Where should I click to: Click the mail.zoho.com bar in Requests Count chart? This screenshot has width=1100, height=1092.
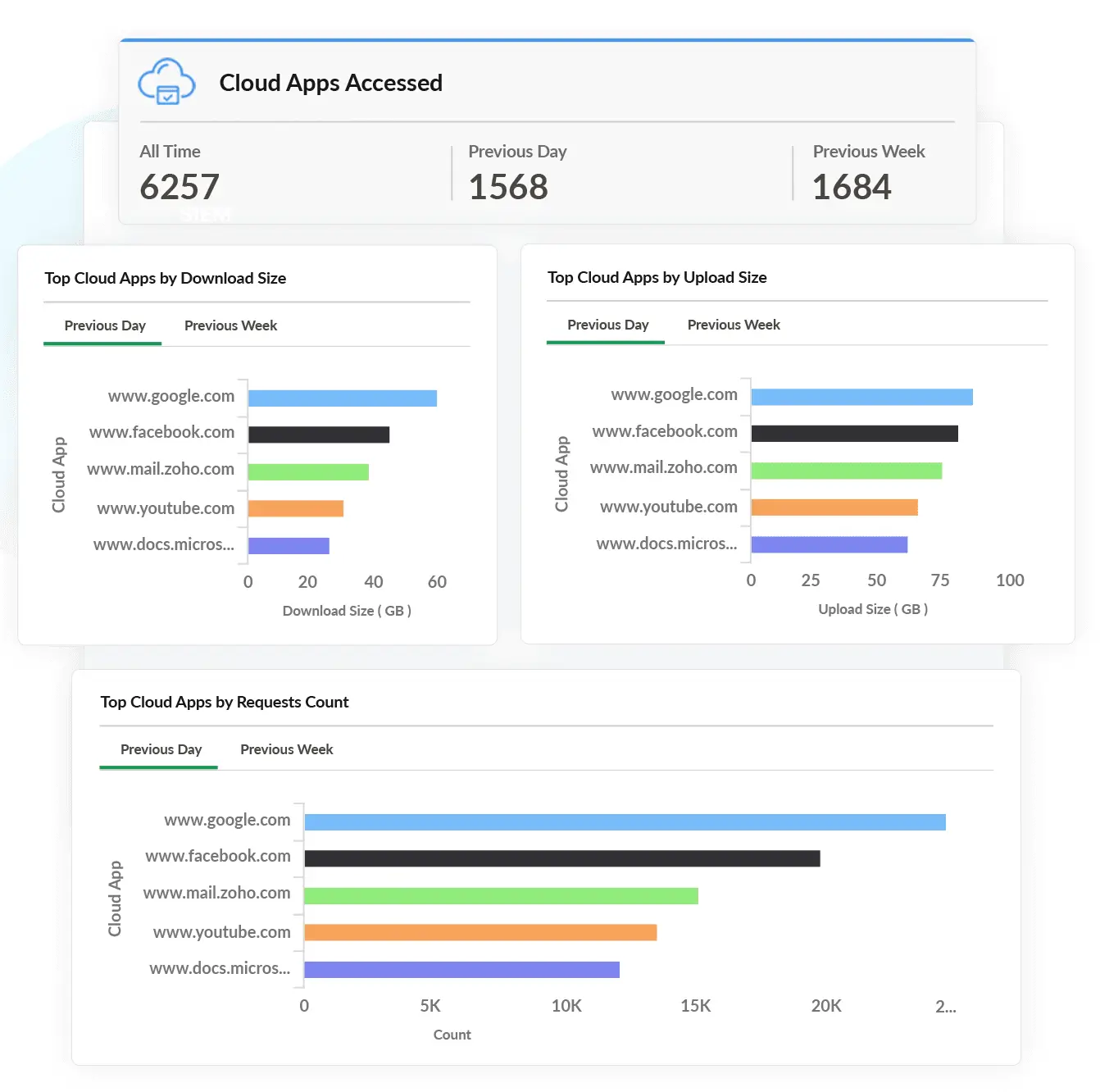click(x=501, y=896)
